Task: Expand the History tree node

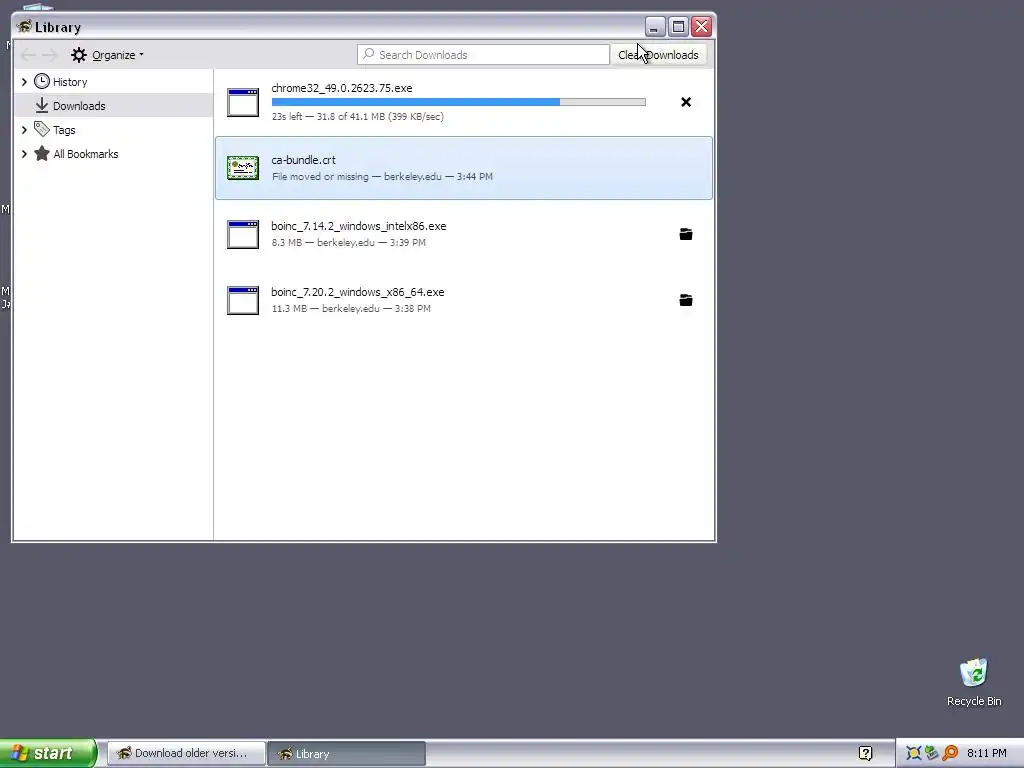Action: pyautogui.click(x=24, y=82)
